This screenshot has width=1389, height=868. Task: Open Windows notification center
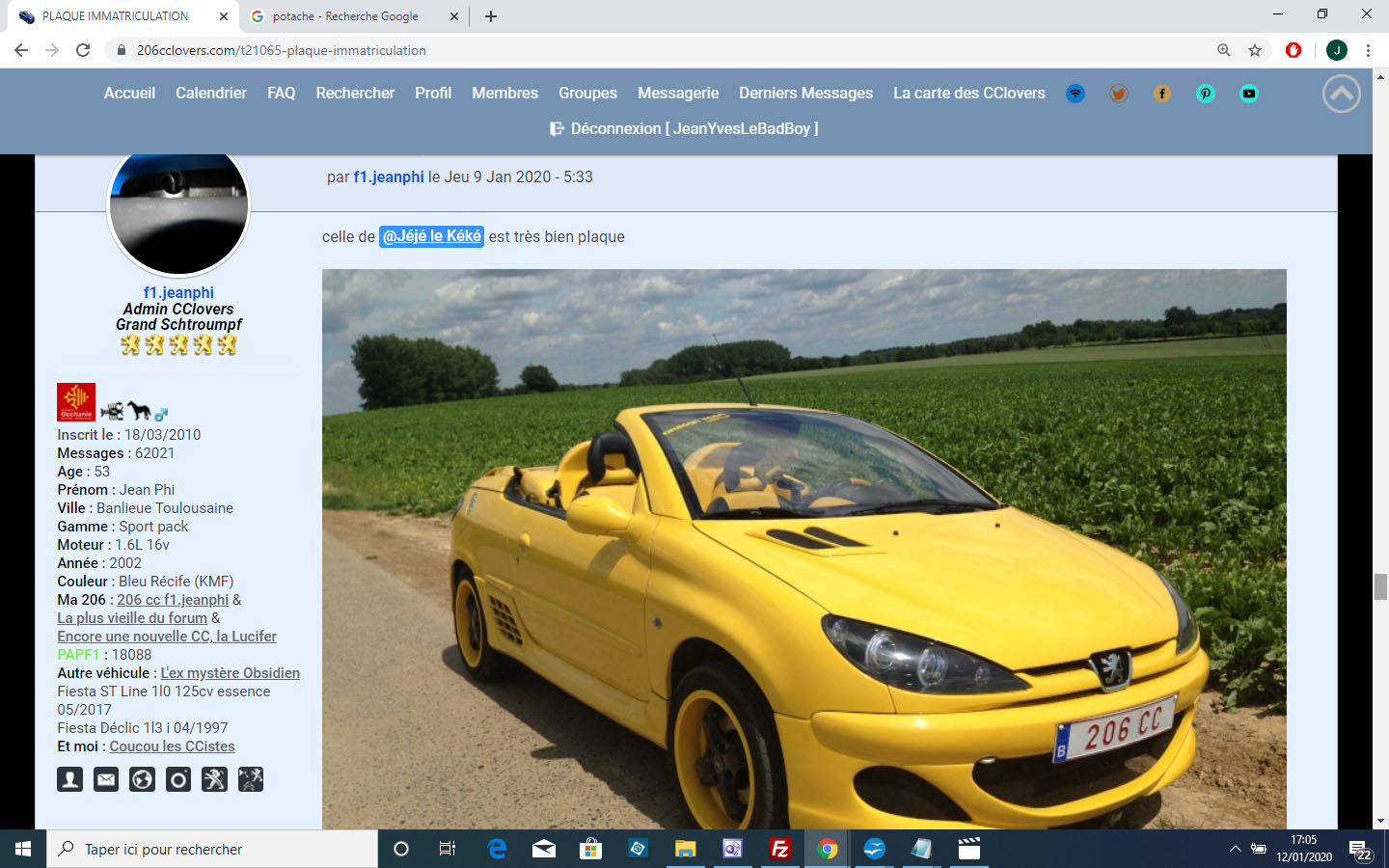[1360, 849]
